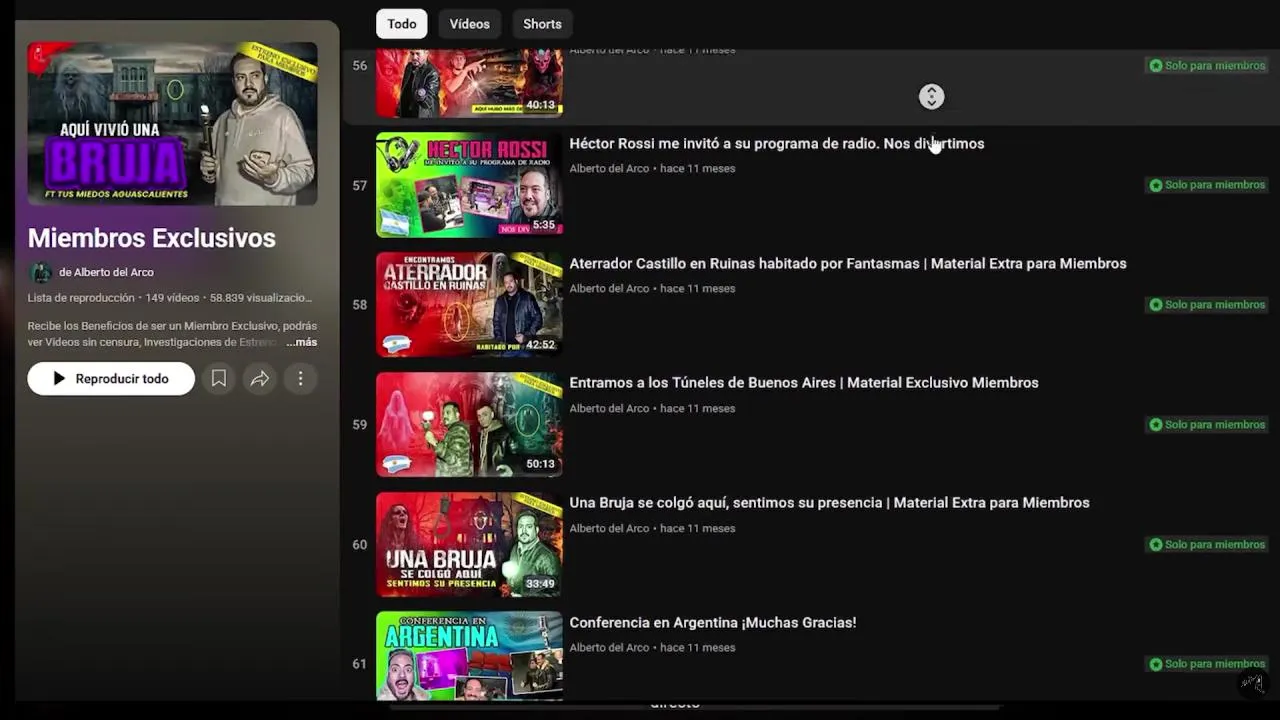Click the 149 vídeos playlist stats text

click(x=172, y=298)
